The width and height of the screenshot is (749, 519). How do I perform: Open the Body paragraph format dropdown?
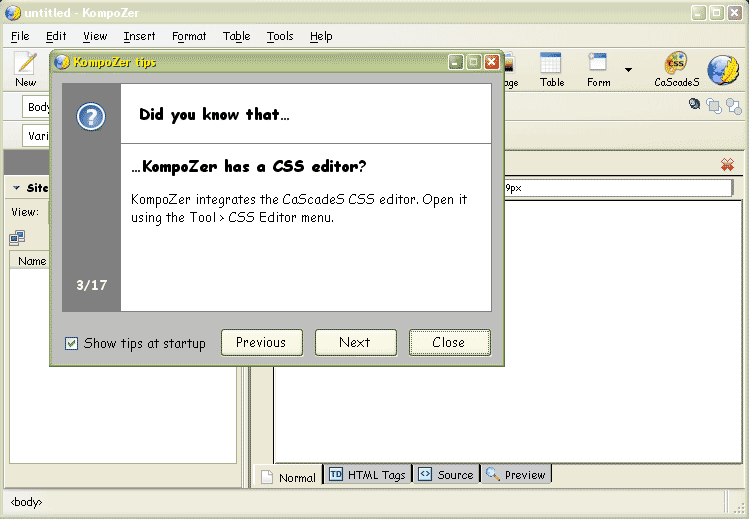[x=36, y=107]
